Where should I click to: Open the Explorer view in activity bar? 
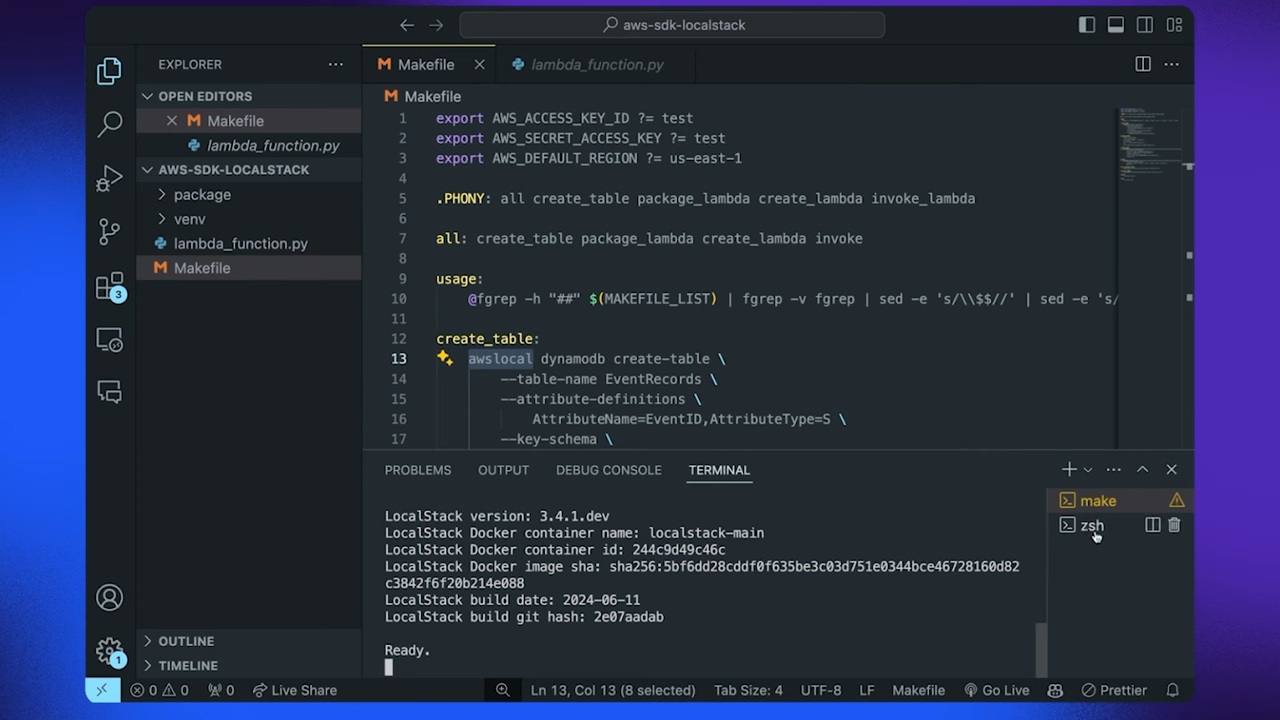109,71
